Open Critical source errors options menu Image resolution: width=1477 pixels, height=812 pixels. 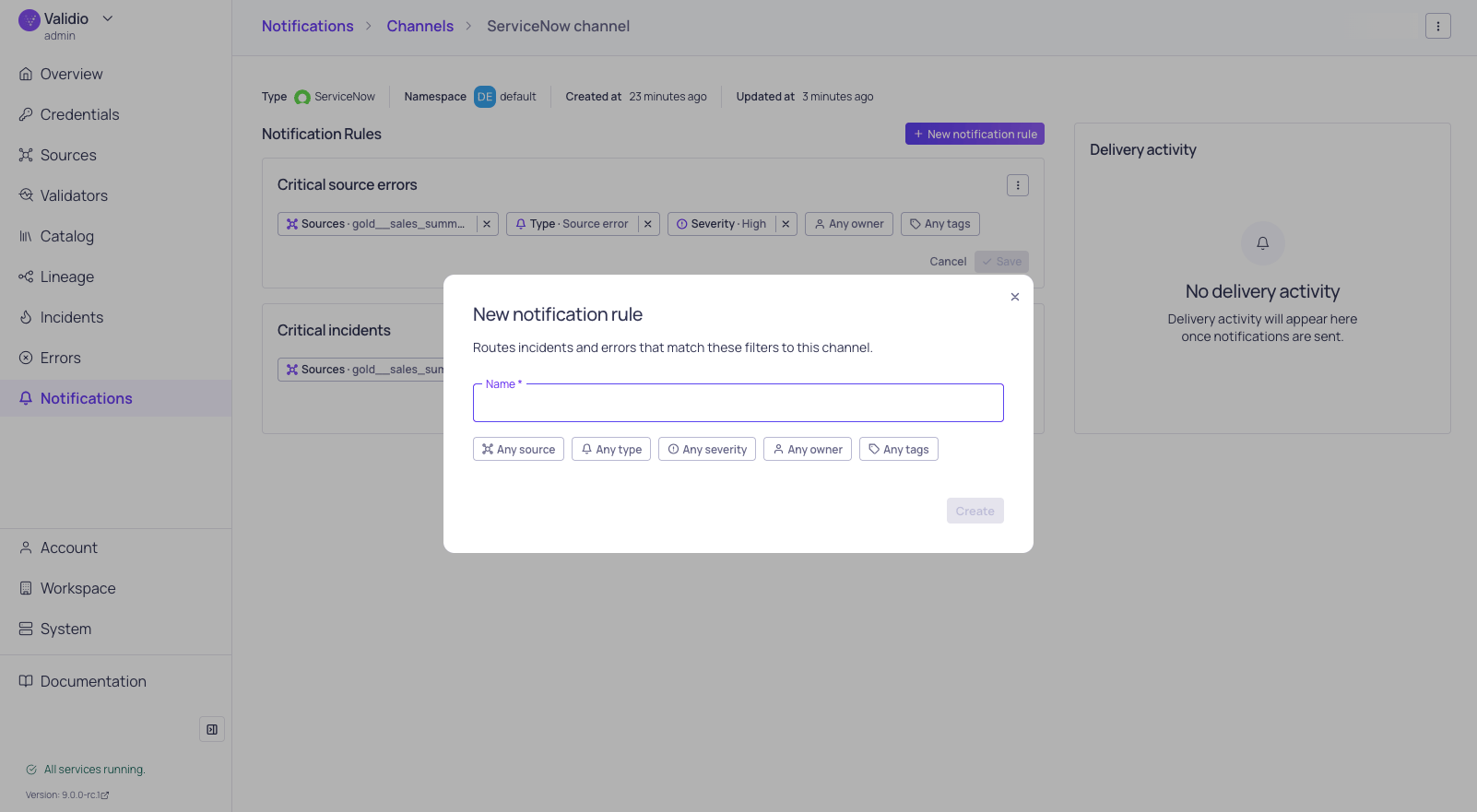(1018, 185)
